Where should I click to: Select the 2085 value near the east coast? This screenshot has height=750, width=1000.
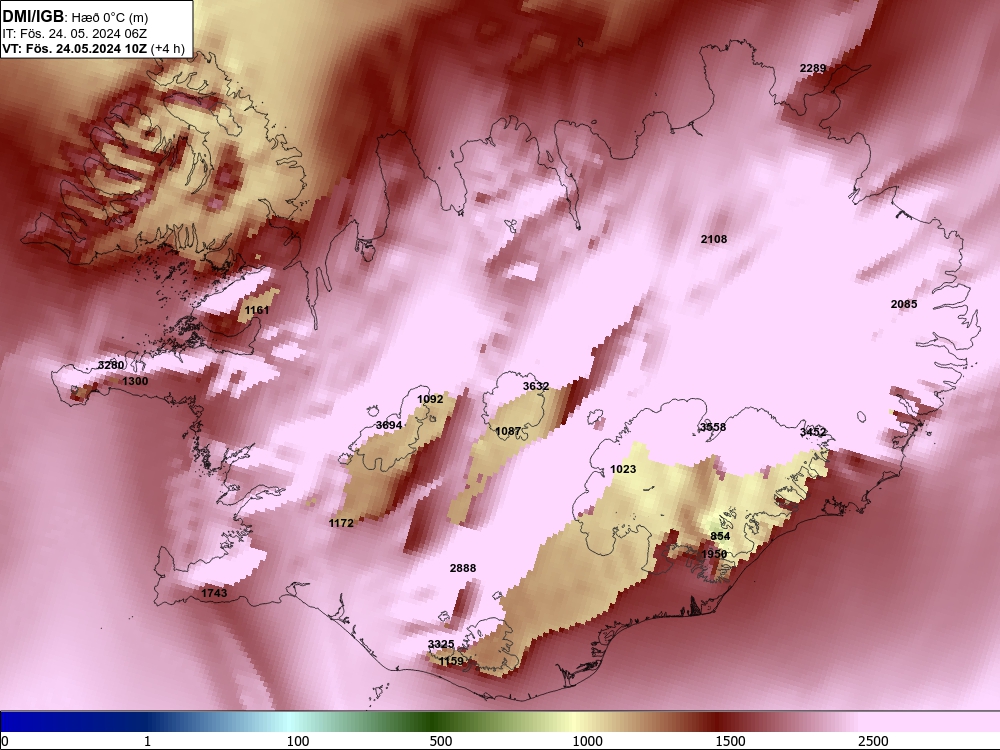click(x=904, y=304)
